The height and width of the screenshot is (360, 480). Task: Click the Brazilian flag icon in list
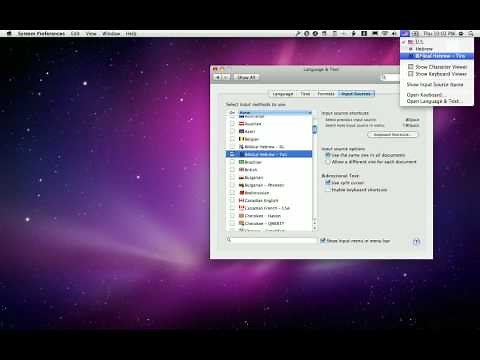241,162
